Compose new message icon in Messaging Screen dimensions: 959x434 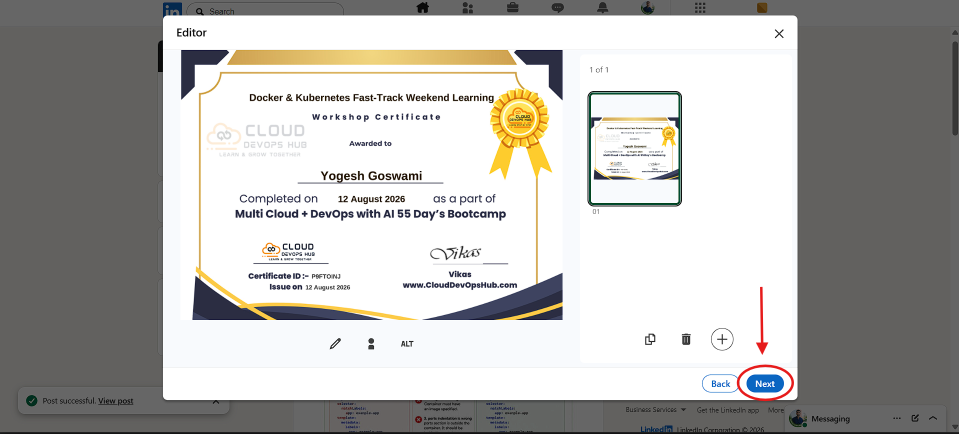tap(915, 419)
